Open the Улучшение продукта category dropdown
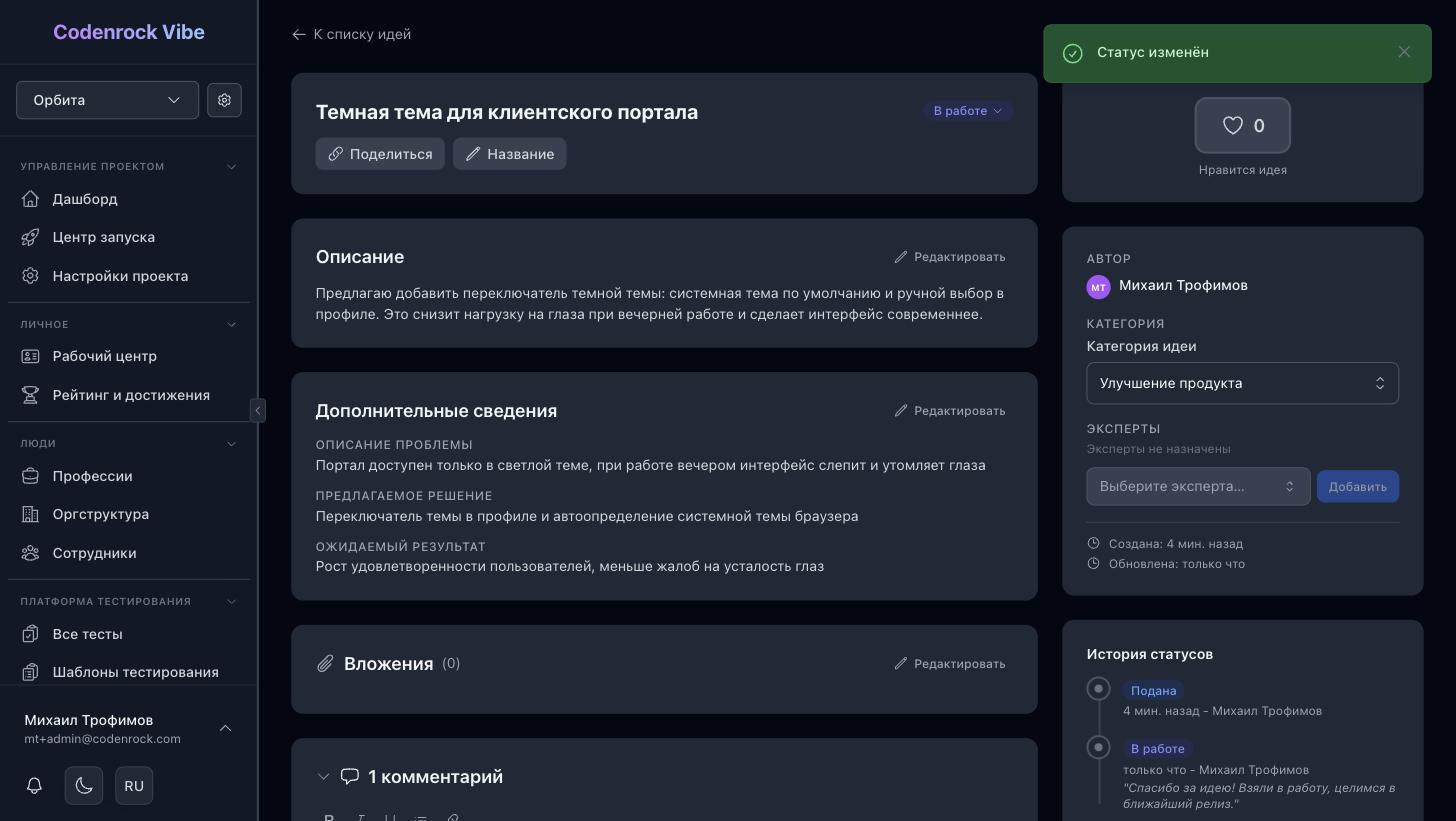Screen dimensions: 1456x821 click(x=1242, y=383)
